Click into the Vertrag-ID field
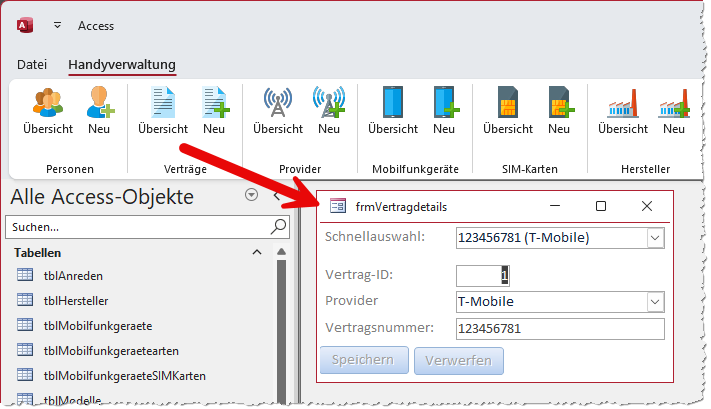 pos(483,275)
